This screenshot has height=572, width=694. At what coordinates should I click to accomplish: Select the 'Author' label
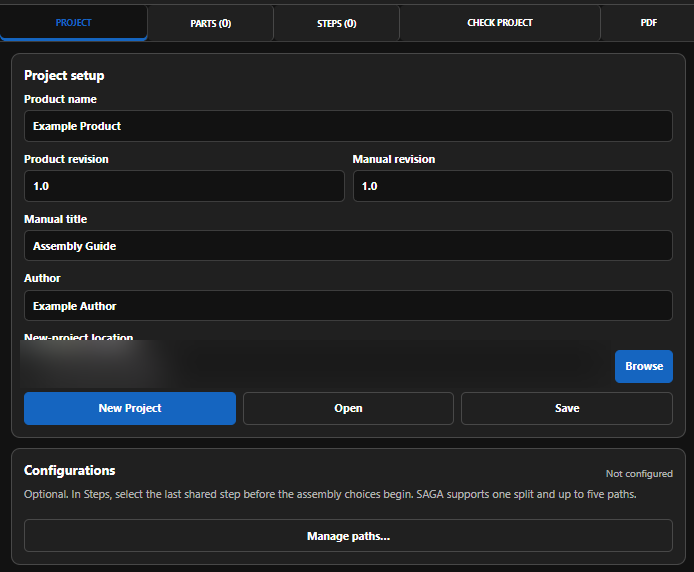(x=42, y=278)
